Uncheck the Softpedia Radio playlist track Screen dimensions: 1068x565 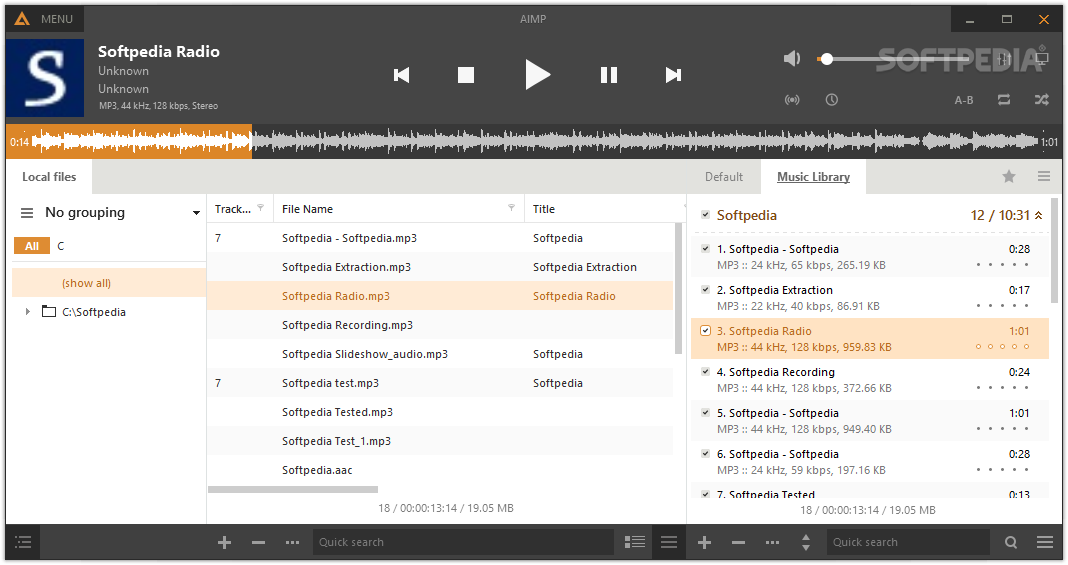pos(705,331)
